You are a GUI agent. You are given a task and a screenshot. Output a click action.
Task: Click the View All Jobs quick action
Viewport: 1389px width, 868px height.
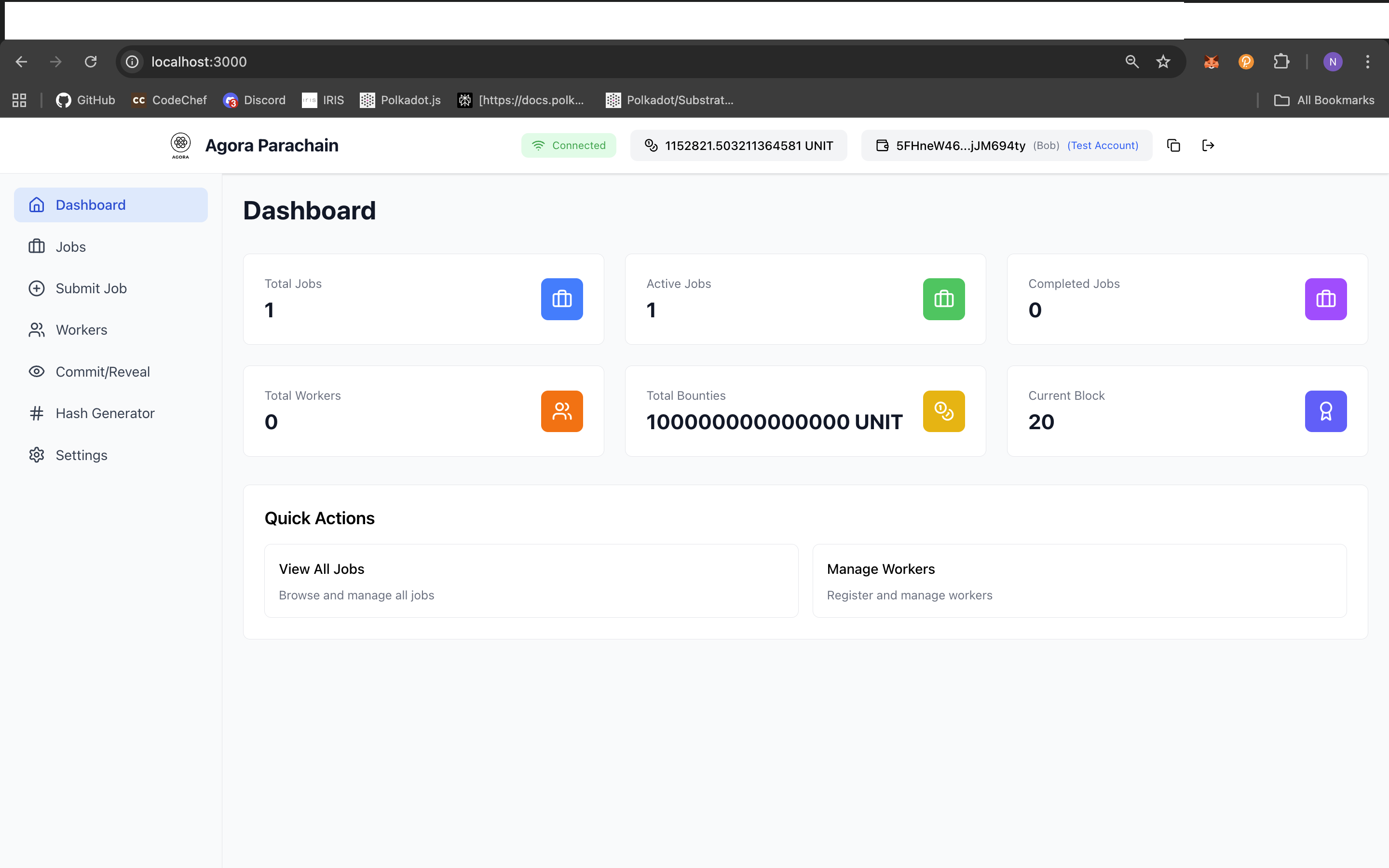pos(531,581)
